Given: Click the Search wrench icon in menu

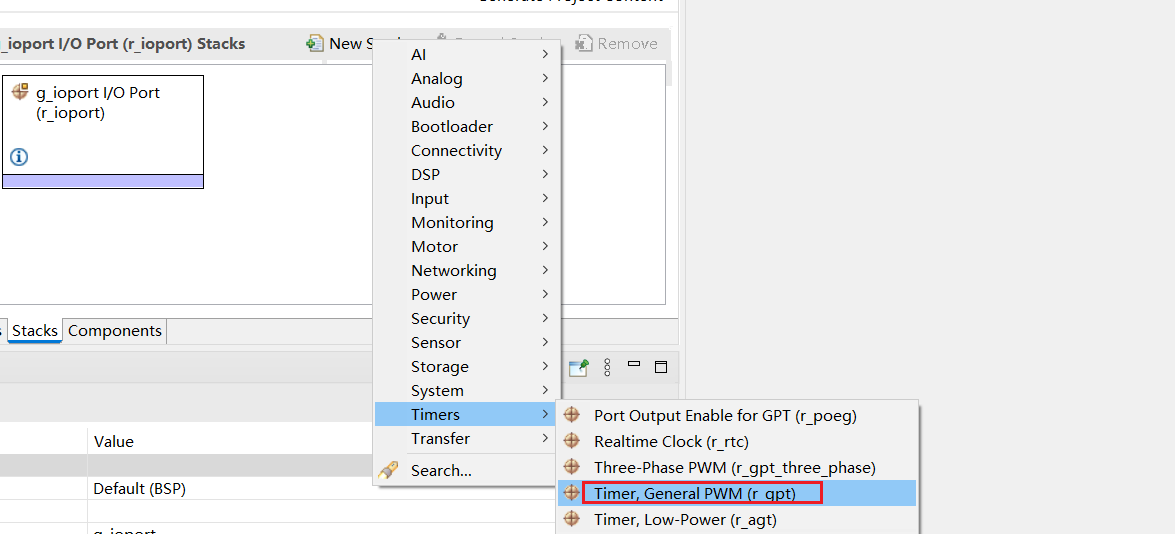Looking at the screenshot, I should 388,471.
